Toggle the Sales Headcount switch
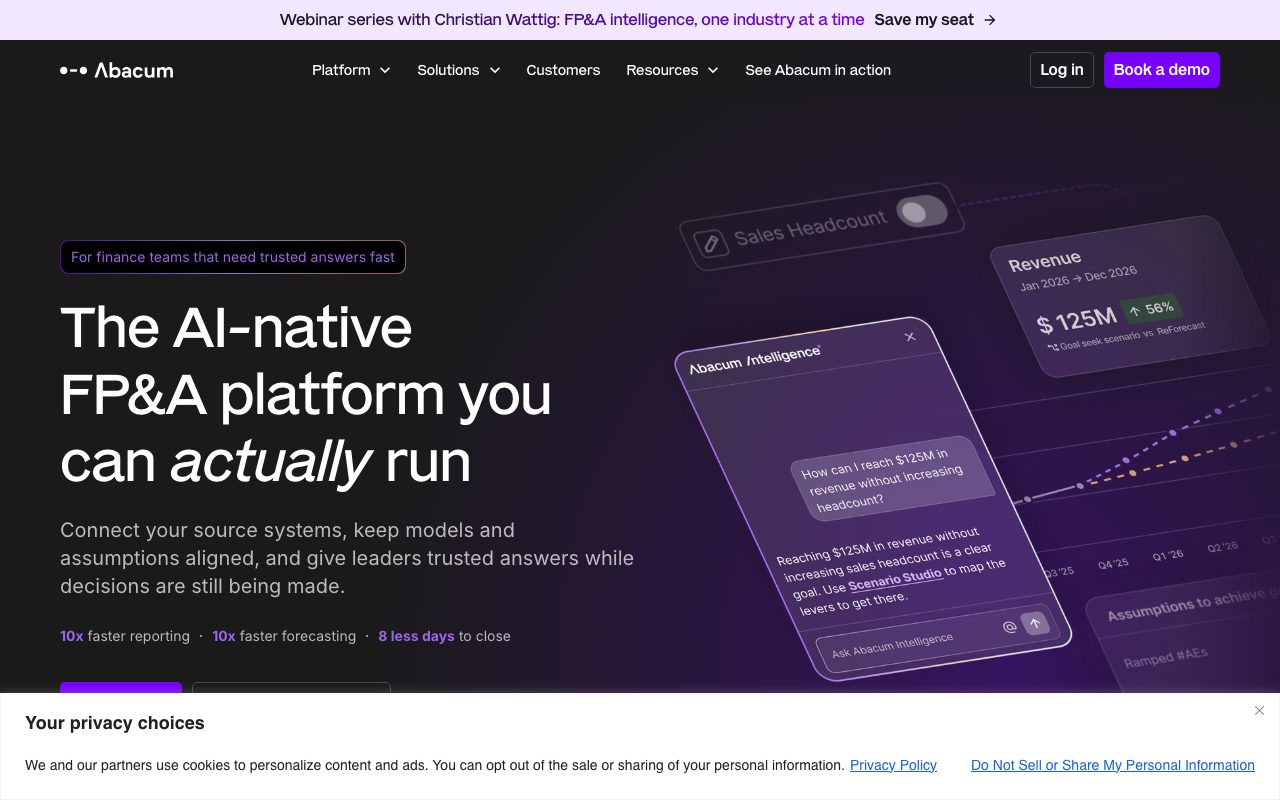 coord(921,211)
